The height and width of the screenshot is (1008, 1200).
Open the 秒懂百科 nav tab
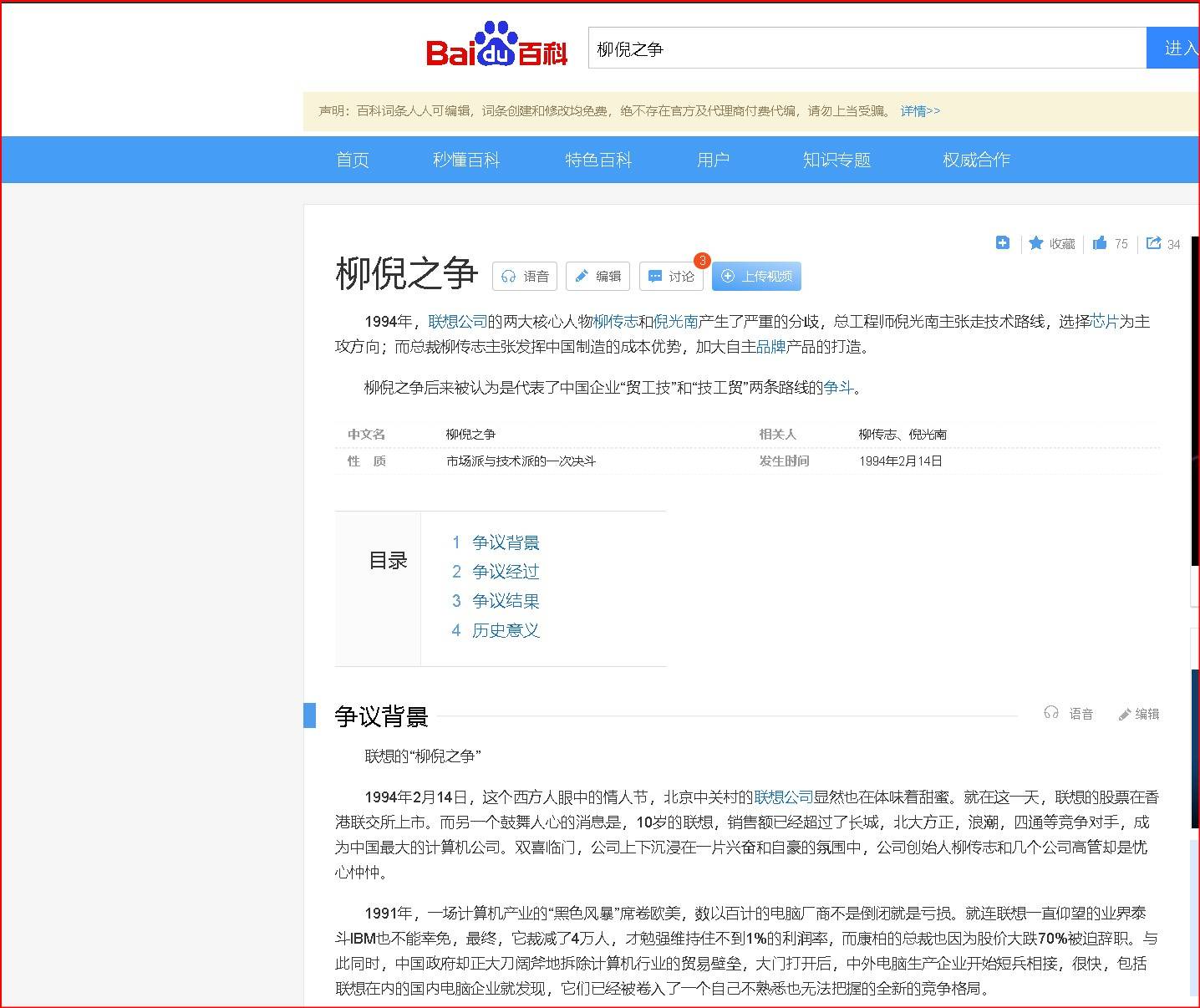(x=466, y=160)
